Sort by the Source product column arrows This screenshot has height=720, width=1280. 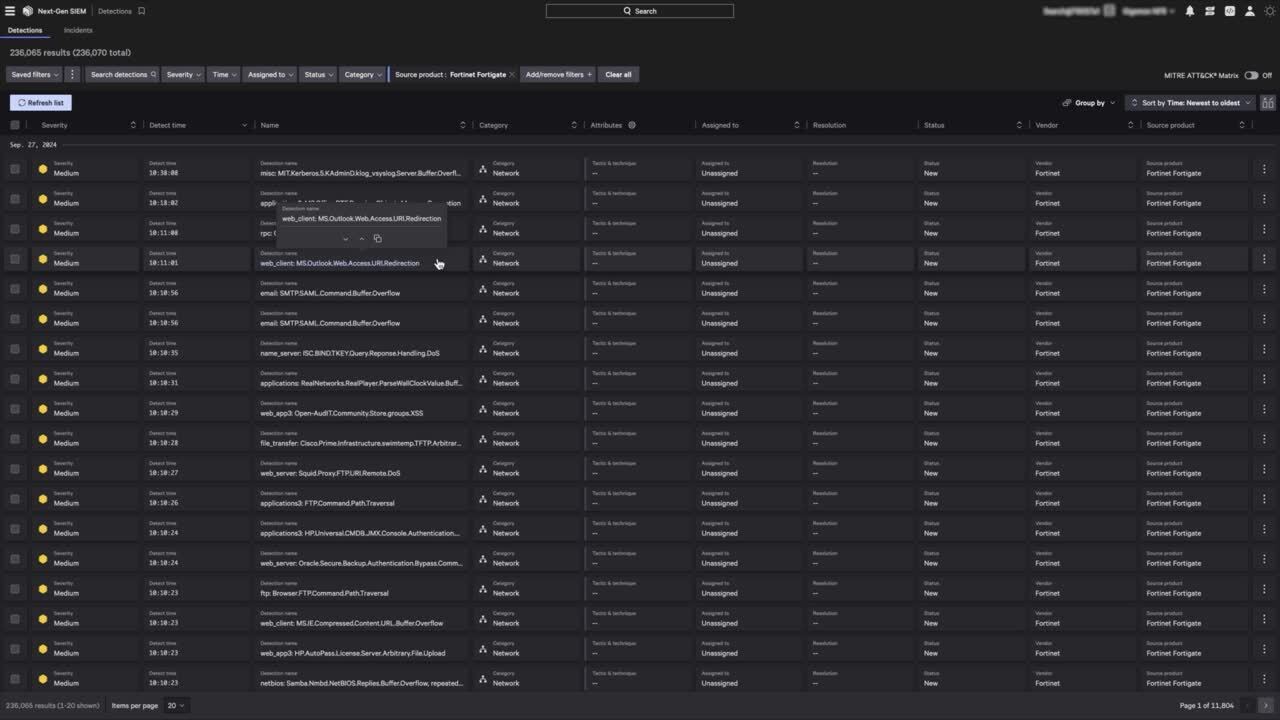1242,125
